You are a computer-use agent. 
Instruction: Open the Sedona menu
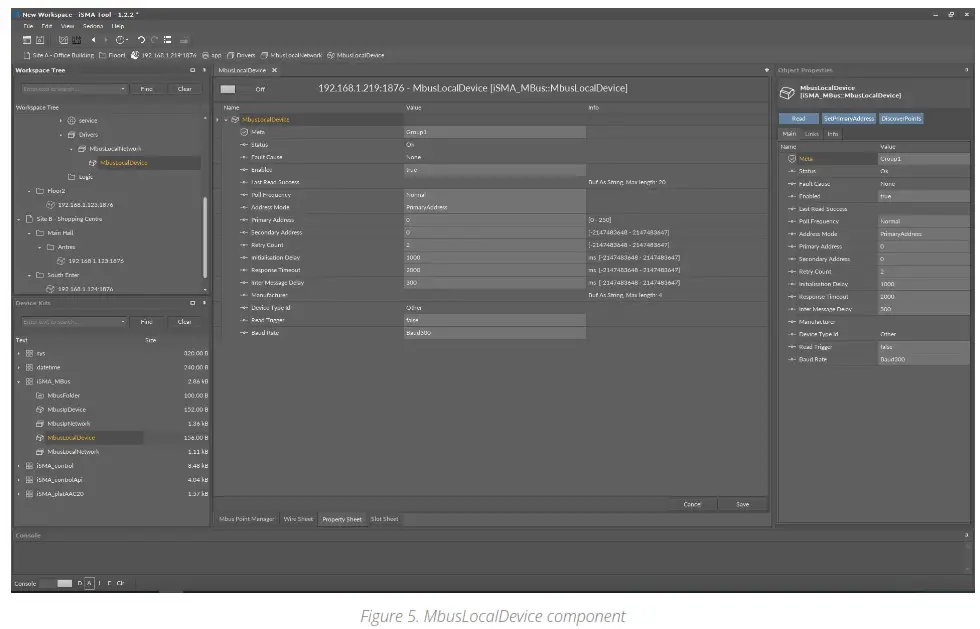[92, 26]
